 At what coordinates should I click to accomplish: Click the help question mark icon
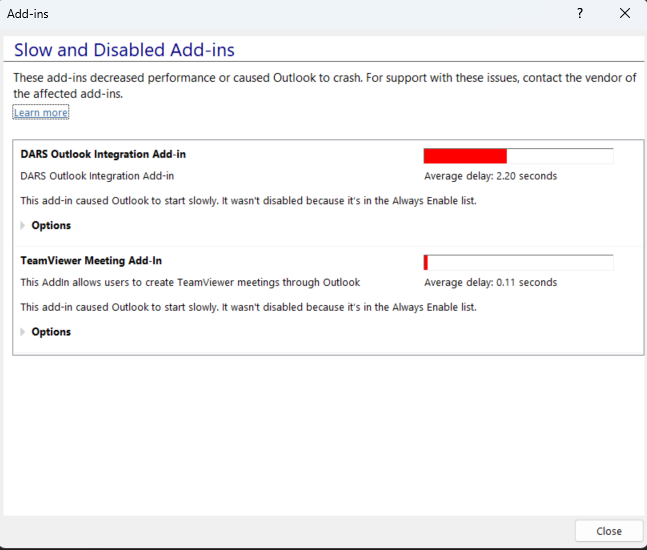coord(580,14)
